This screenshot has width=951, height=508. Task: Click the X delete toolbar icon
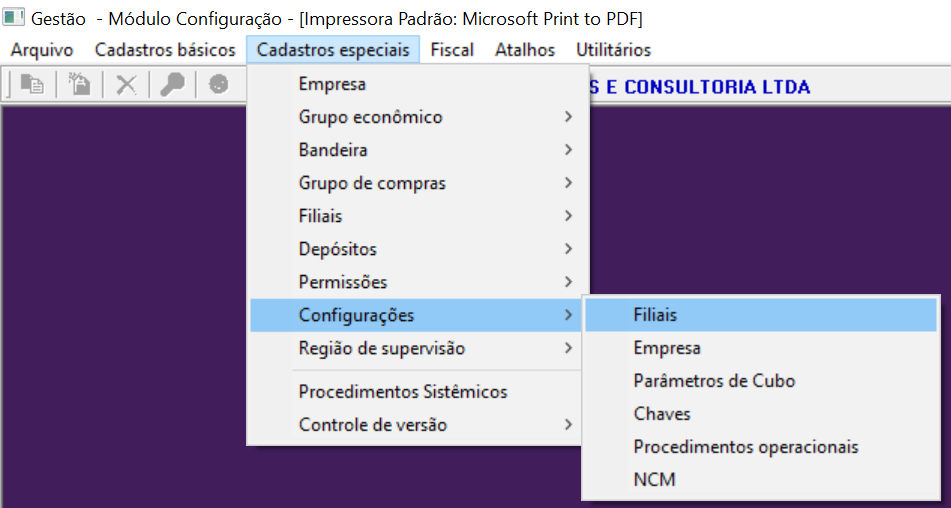126,86
